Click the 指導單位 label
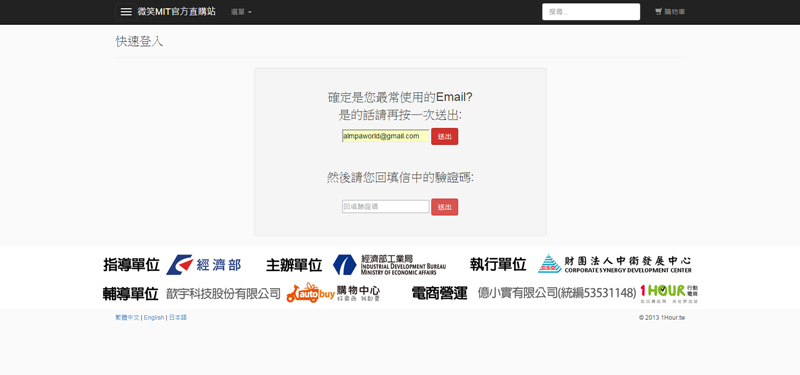The height and width of the screenshot is (375, 800). [132, 265]
